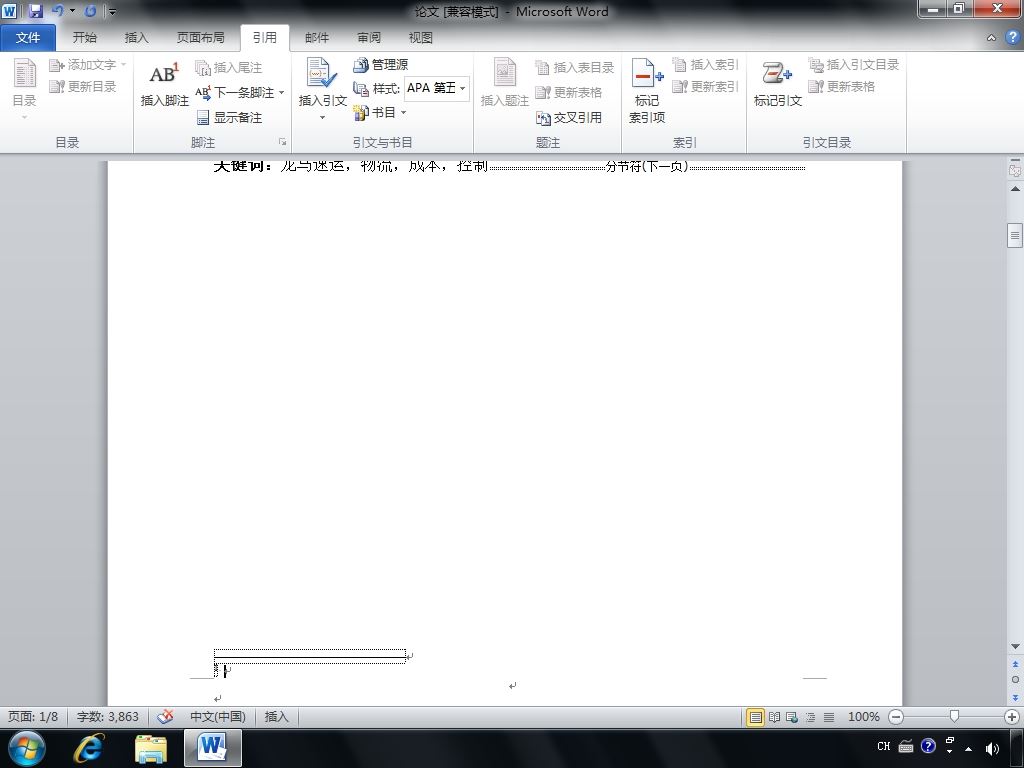The width and height of the screenshot is (1024, 768).
Task: Click 更新索引 button
Action: pyautogui.click(x=705, y=86)
